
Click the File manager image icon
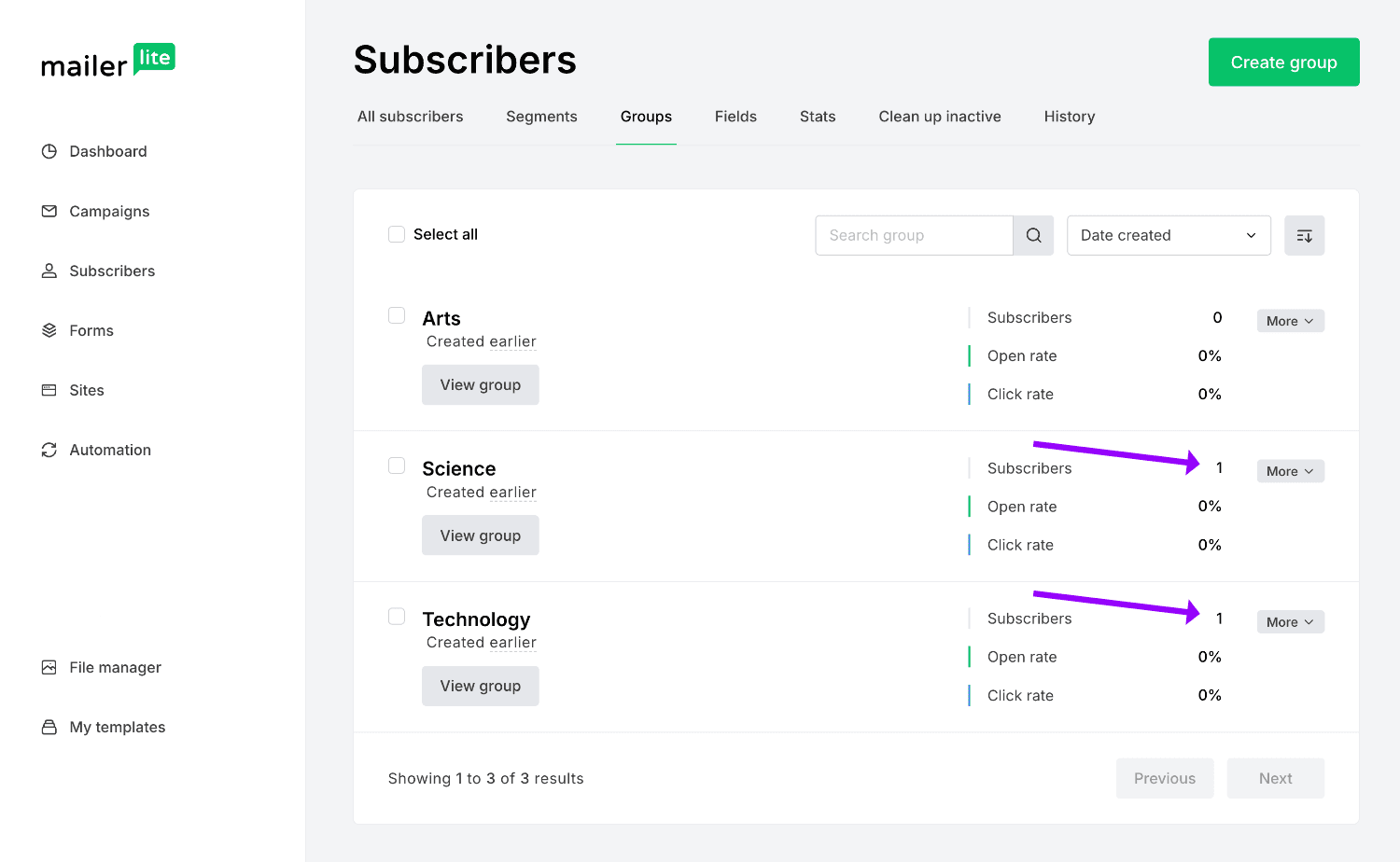click(x=49, y=667)
